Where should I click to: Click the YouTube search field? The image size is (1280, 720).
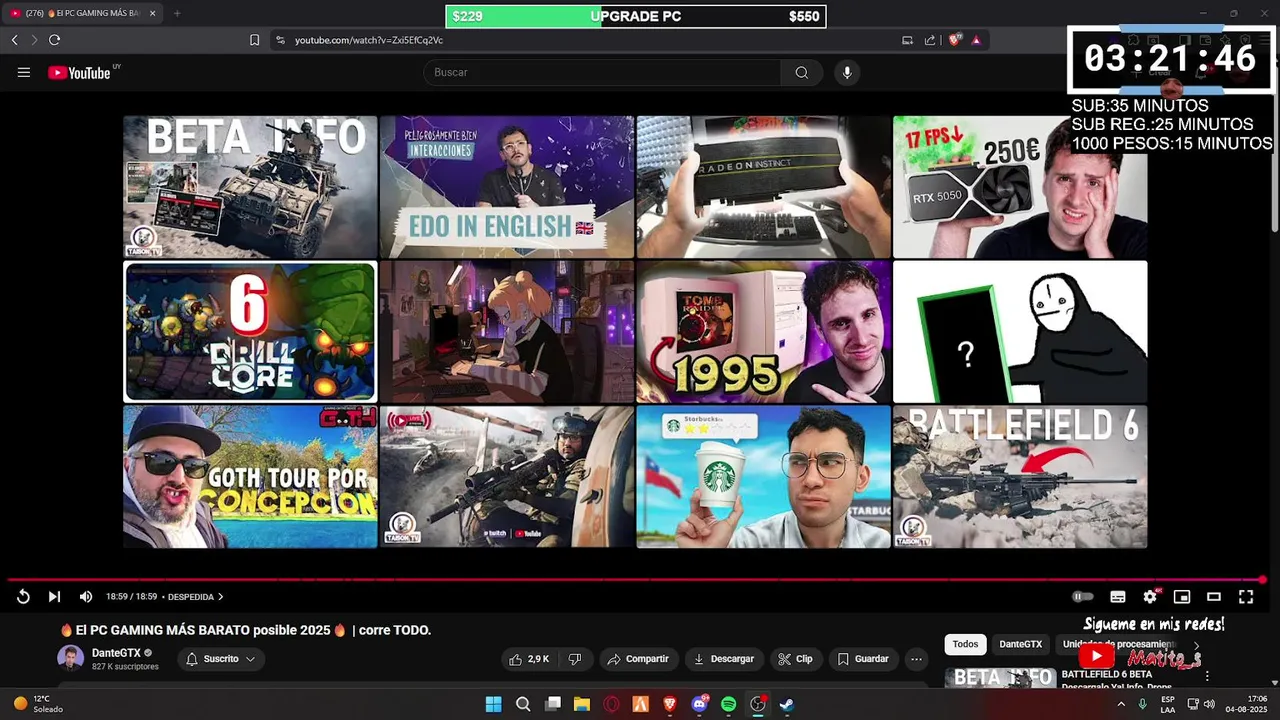pos(602,72)
